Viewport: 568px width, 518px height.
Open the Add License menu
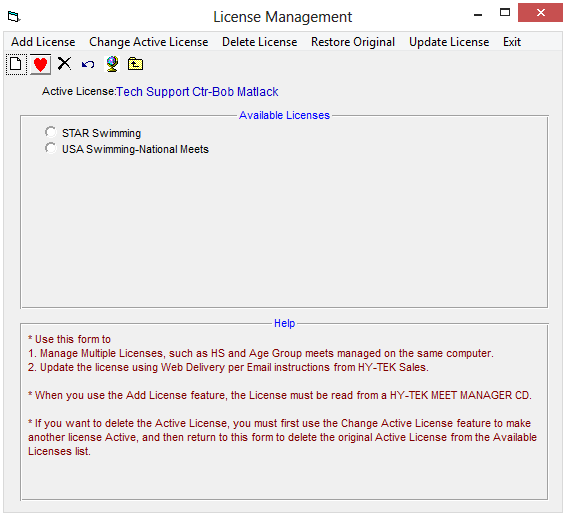[x=43, y=42]
